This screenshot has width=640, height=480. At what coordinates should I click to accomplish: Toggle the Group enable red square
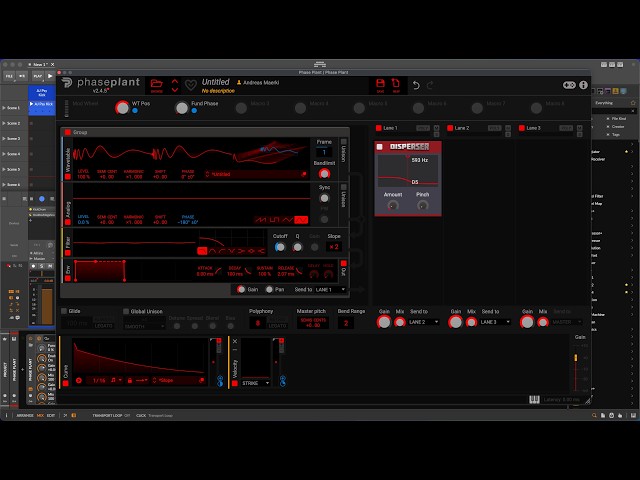68,132
